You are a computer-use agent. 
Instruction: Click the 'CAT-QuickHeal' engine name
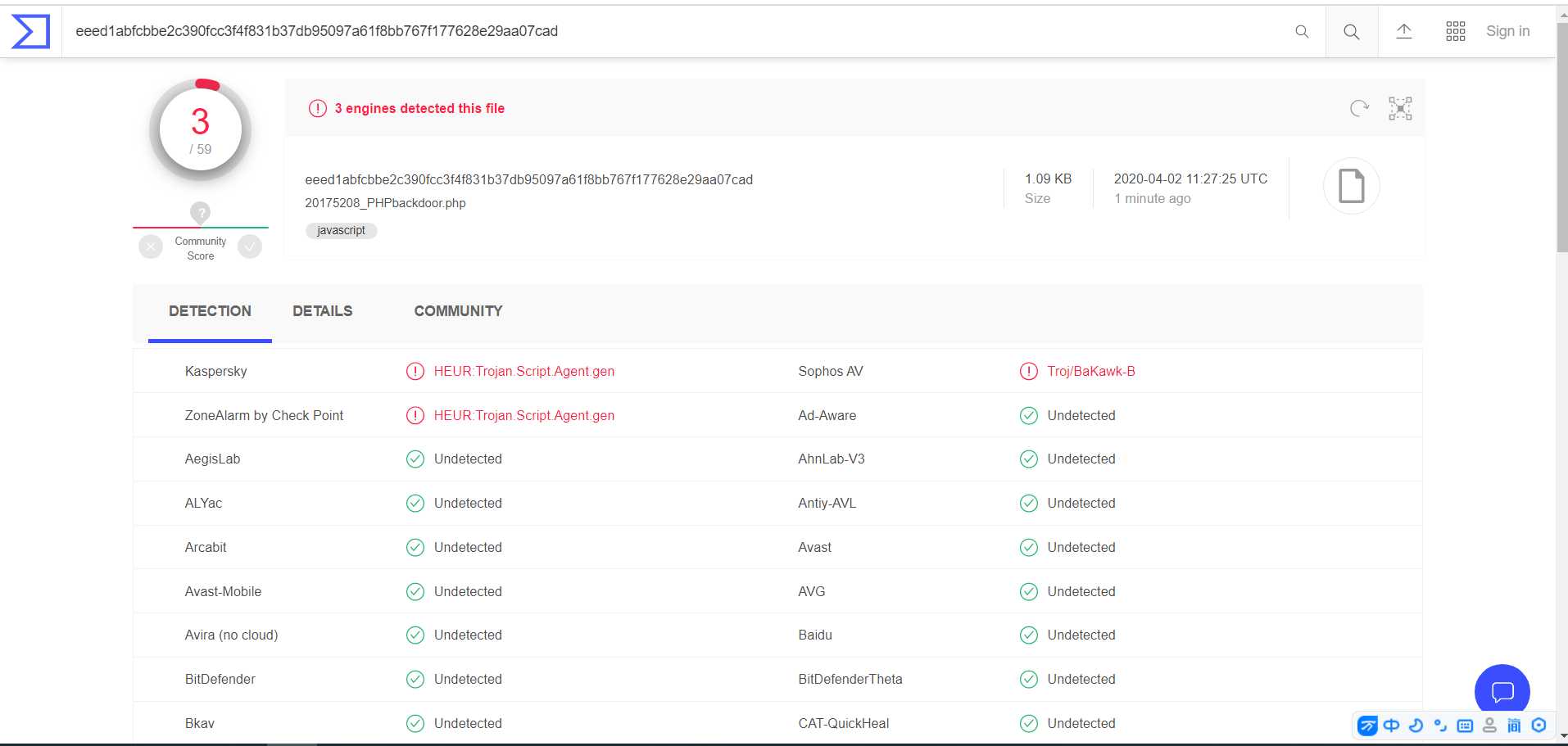click(844, 723)
